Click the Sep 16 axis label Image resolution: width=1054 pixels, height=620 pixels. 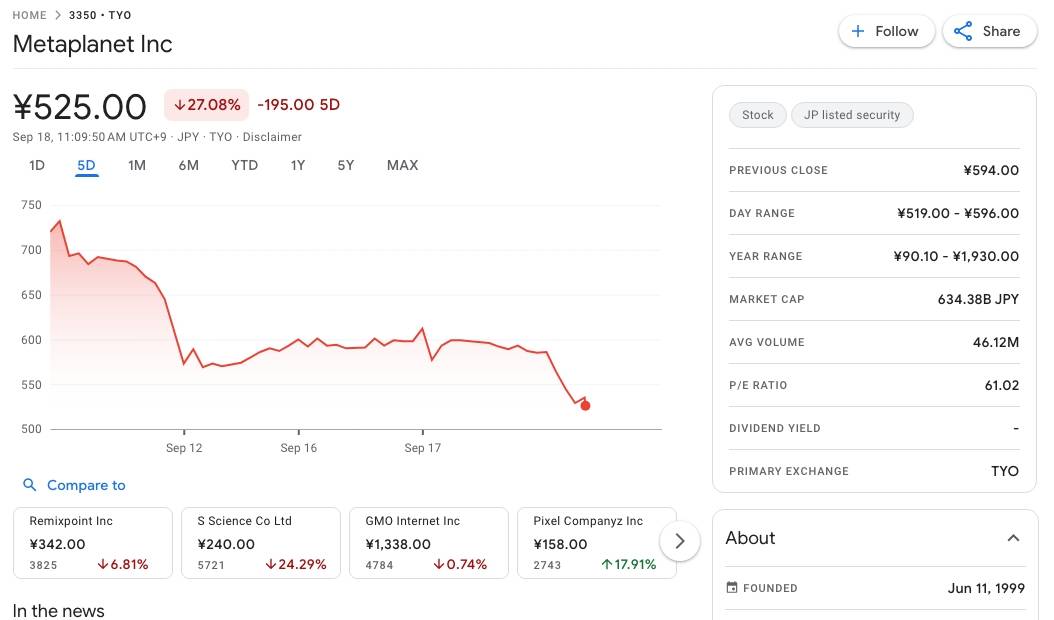[298, 448]
